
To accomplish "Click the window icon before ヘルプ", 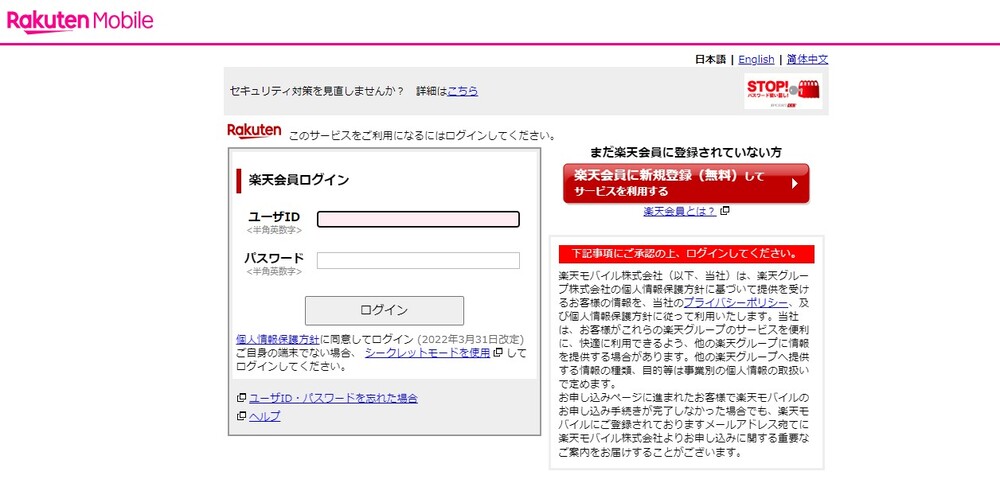I will pyautogui.click(x=241, y=416).
